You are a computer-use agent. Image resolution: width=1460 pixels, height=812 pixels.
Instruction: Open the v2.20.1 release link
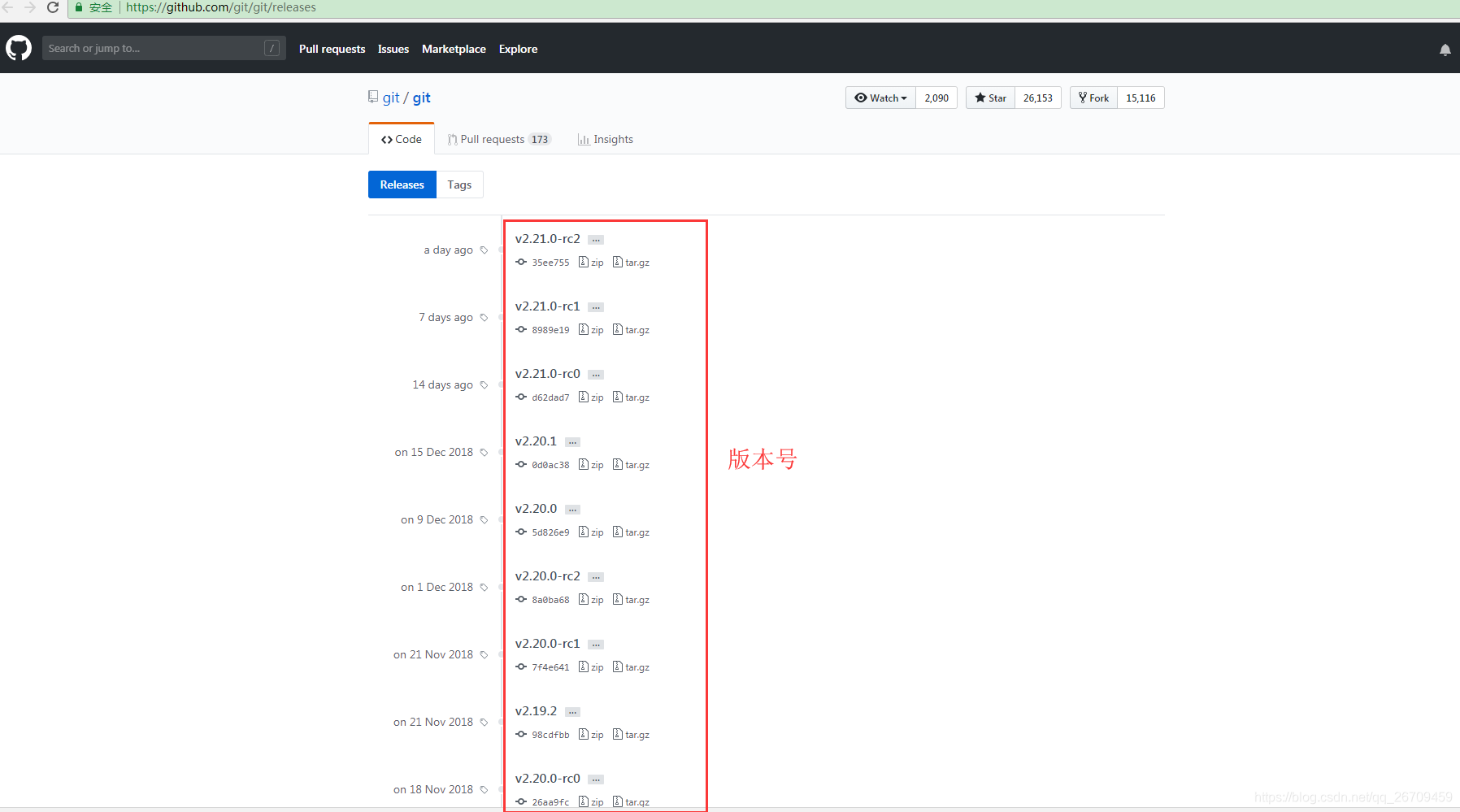click(536, 441)
